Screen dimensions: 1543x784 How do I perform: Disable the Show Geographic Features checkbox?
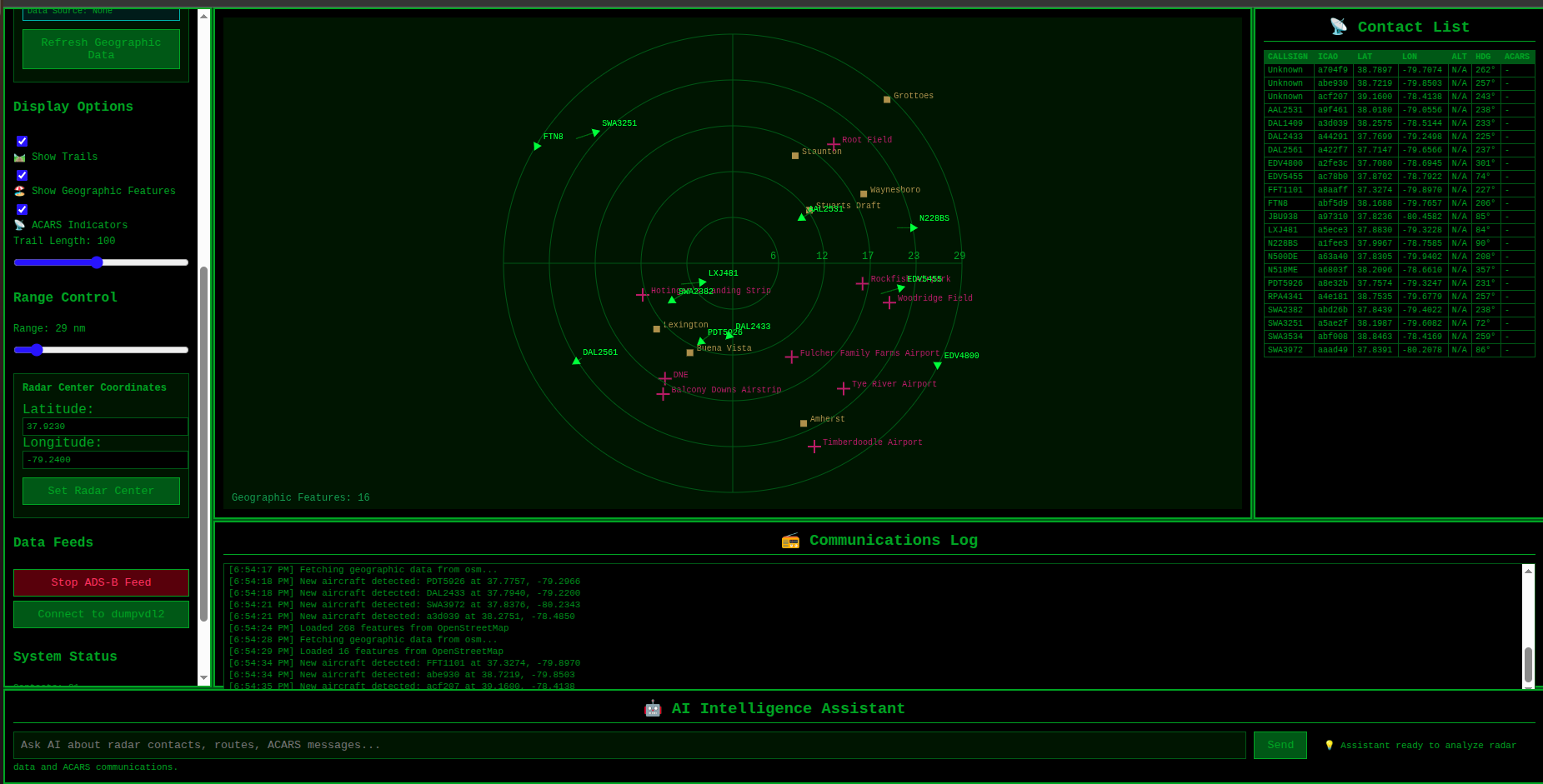pyautogui.click(x=23, y=176)
